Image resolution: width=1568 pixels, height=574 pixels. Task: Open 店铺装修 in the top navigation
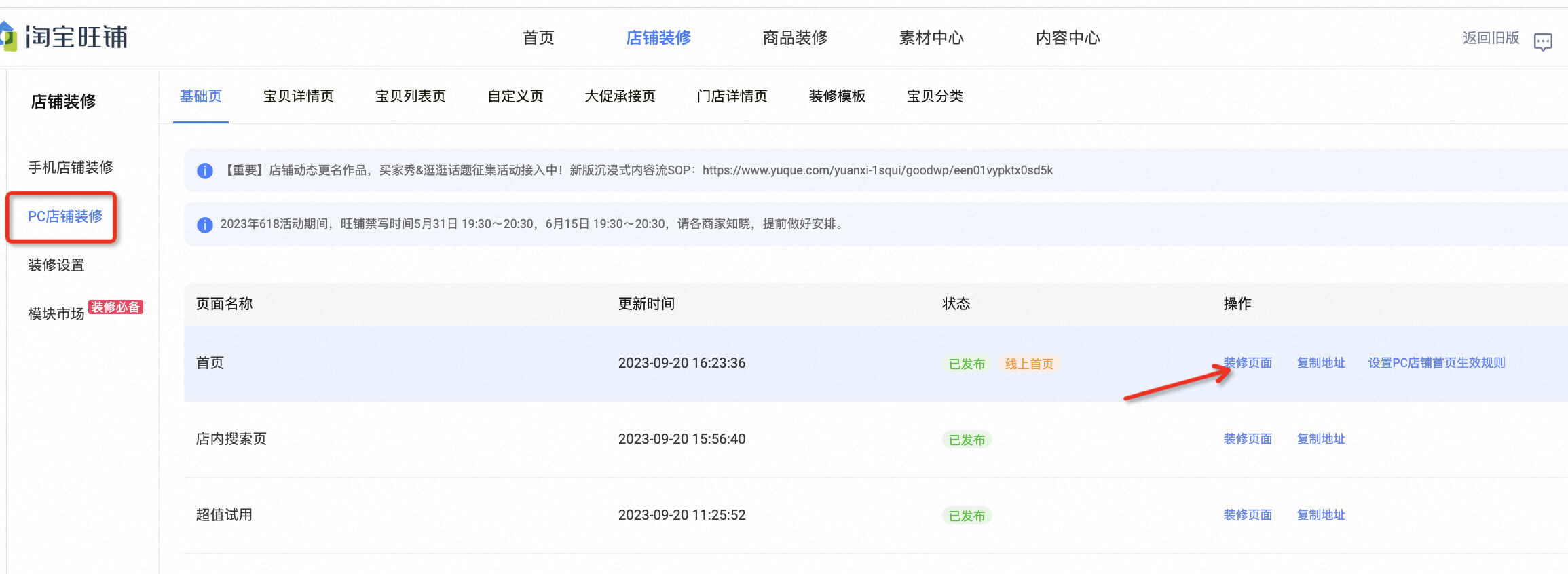658,38
